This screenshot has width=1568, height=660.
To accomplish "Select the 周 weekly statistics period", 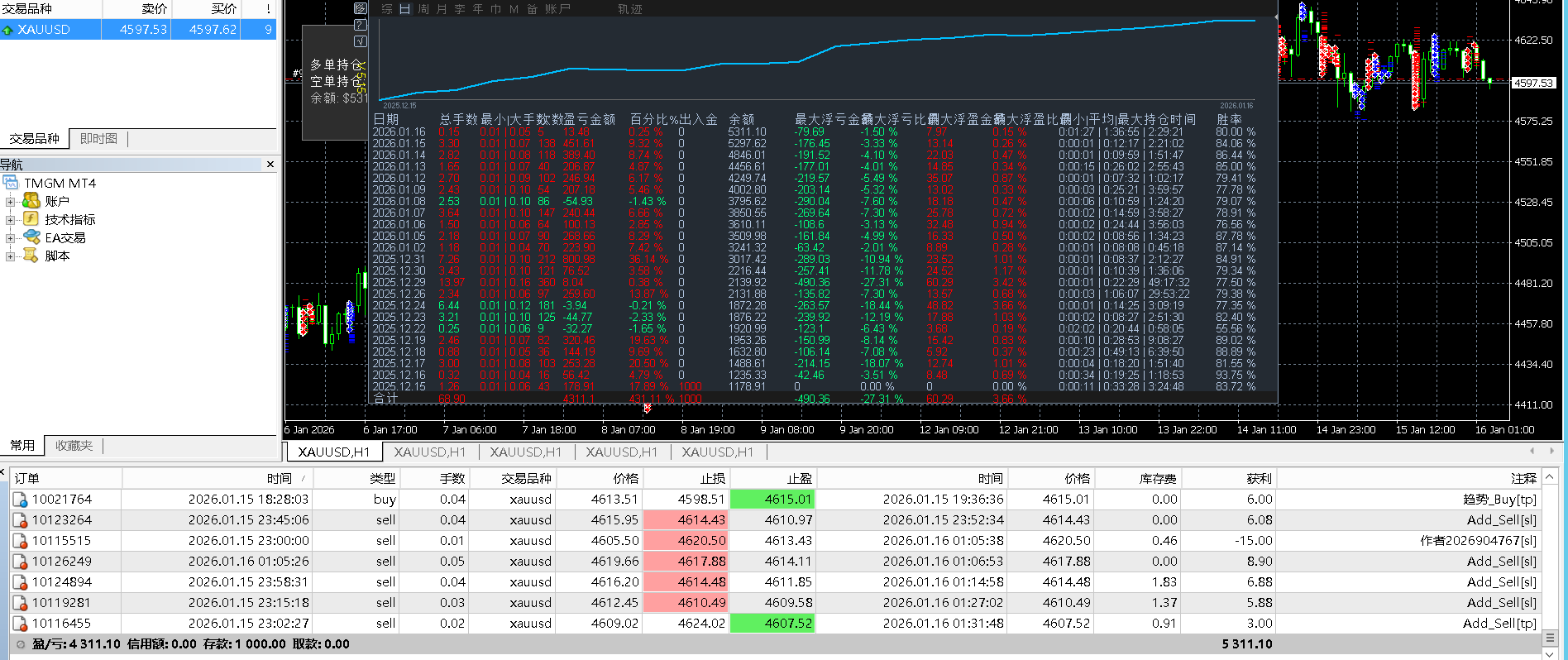I will click(x=423, y=9).
